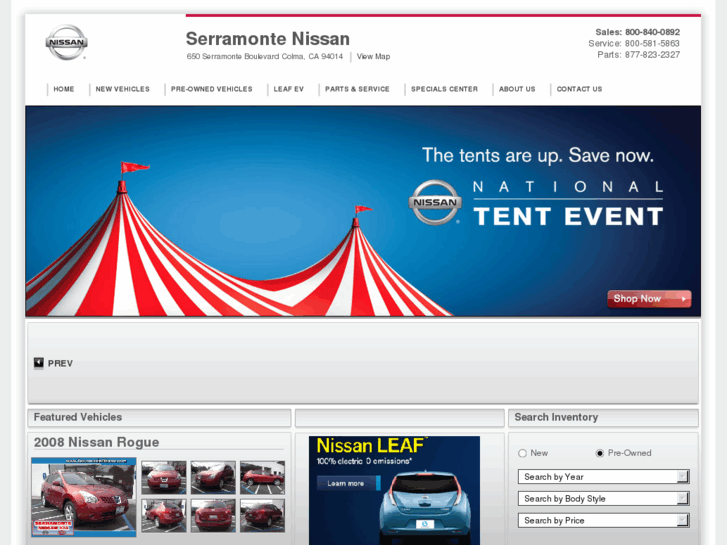Screen dimensions: 727x545
Task: Click the Serramonte Nissan title
Action: [268, 39]
